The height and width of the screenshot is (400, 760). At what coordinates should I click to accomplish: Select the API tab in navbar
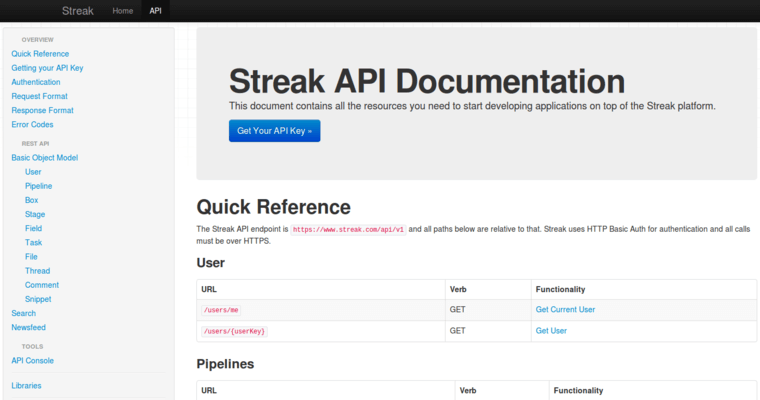pyautogui.click(x=155, y=11)
